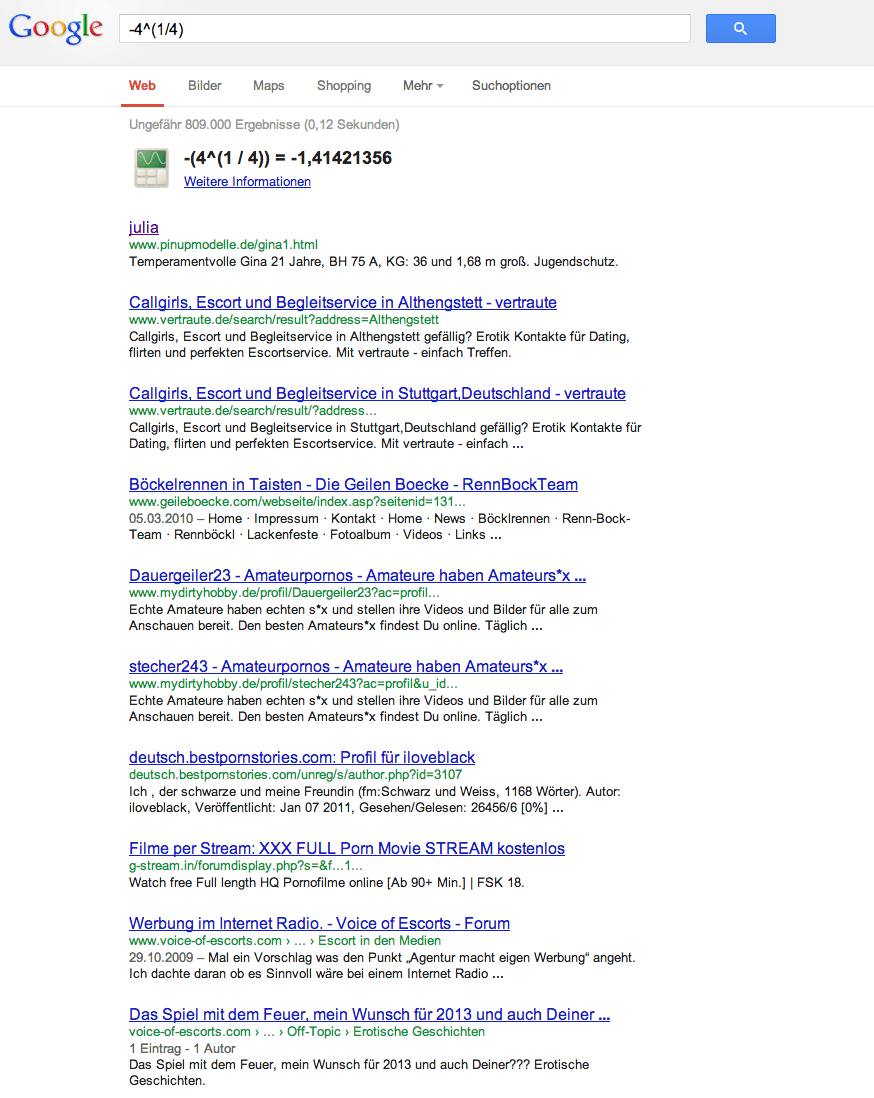874x1098 pixels.
Task: Open the Filme per Stream result
Action: (347, 849)
